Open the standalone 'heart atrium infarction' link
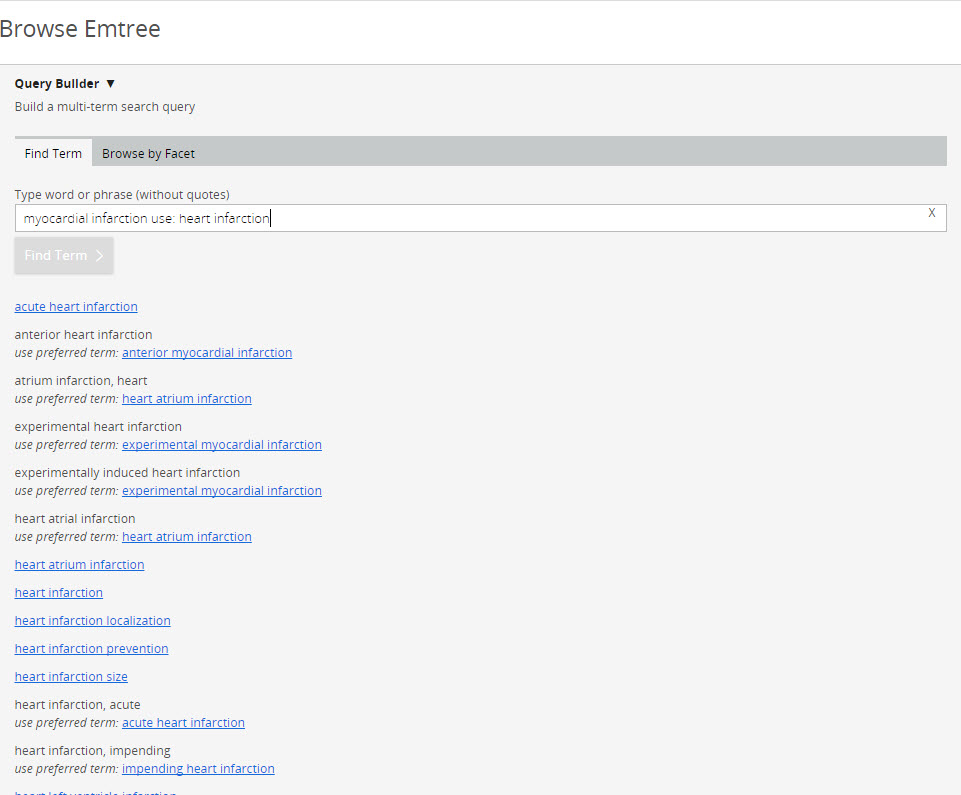Image resolution: width=961 pixels, height=795 pixels. point(79,565)
